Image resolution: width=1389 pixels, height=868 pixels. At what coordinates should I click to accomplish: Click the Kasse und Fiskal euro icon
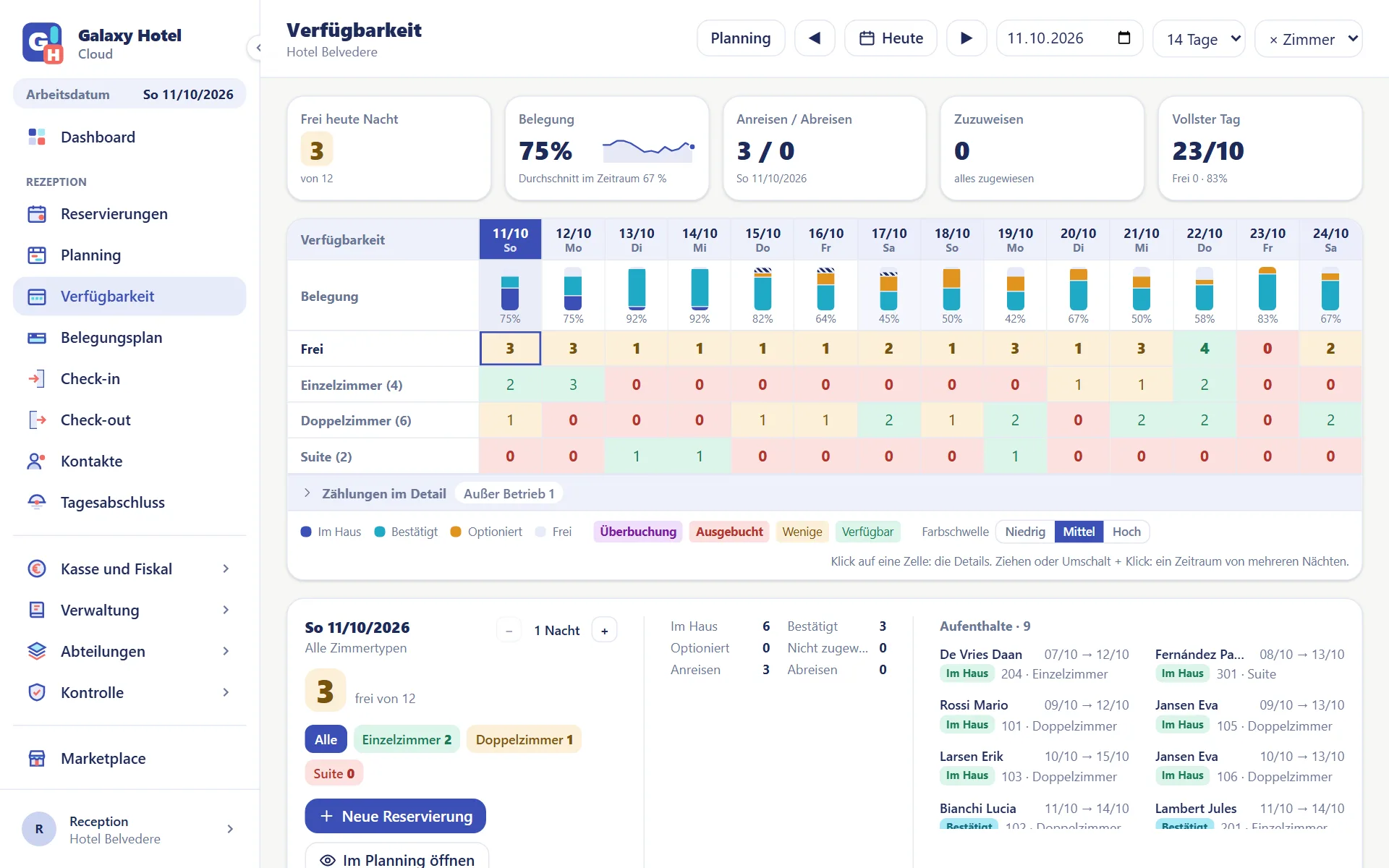point(37,569)
